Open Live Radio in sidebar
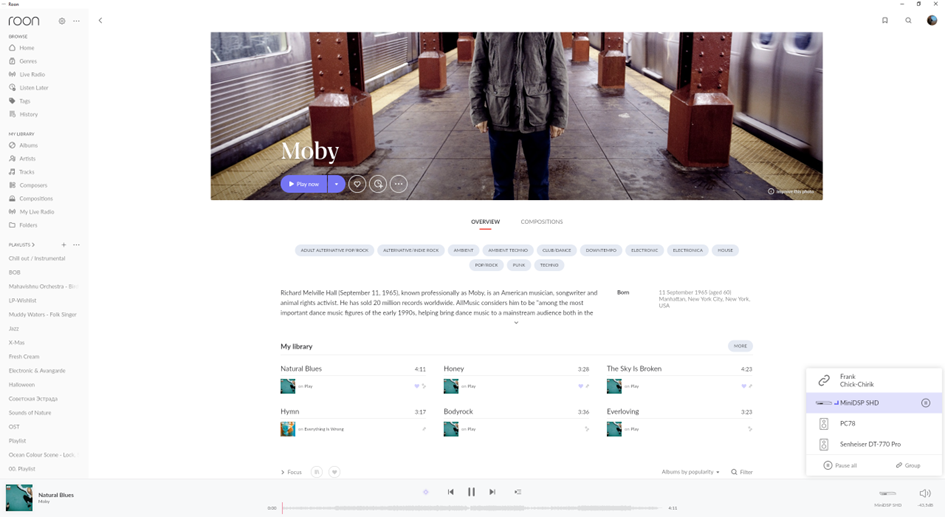 pos(27,74)
